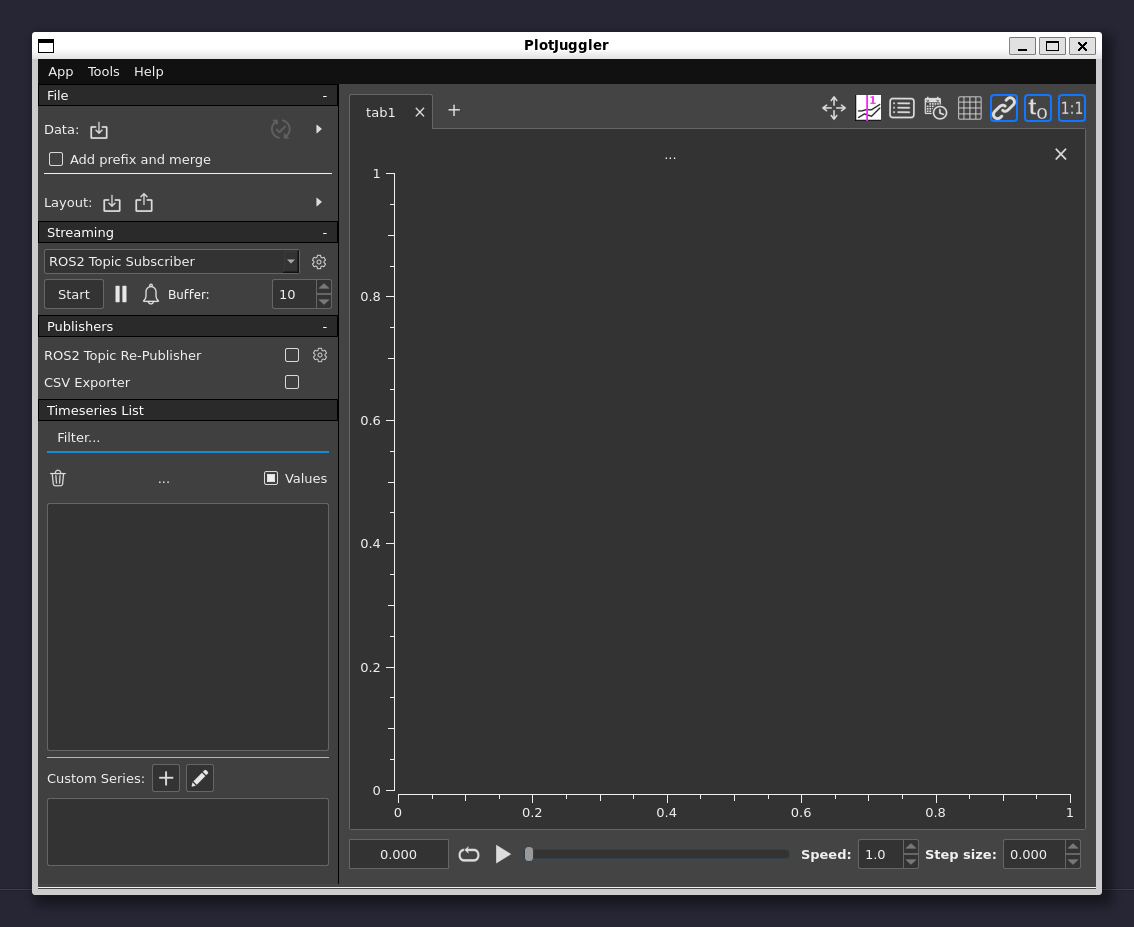Toggle the loop playback icon
This screenshot has width=1134, height=927.
(x=469, y=855)
